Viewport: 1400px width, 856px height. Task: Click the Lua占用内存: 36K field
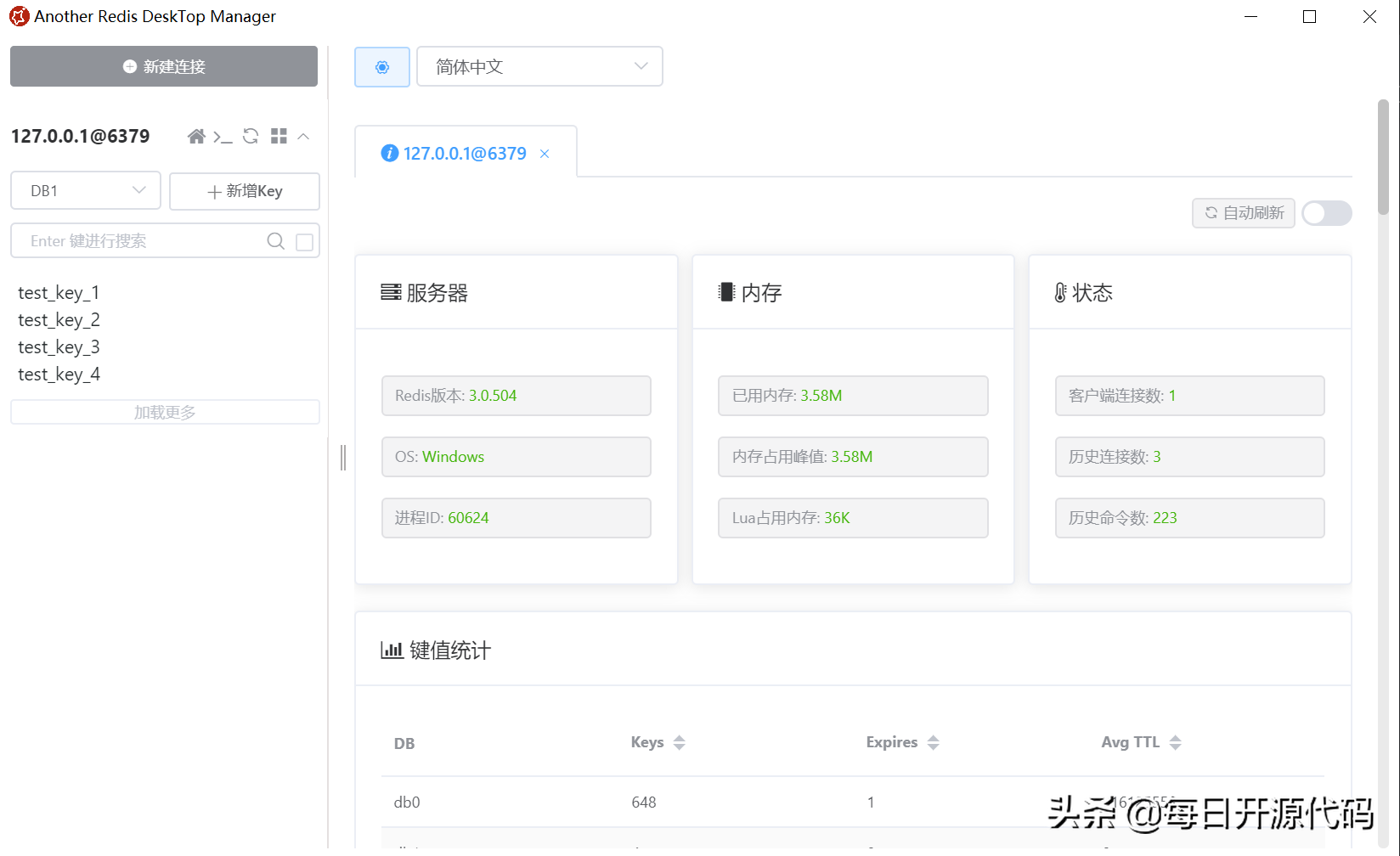coord(853,518)
